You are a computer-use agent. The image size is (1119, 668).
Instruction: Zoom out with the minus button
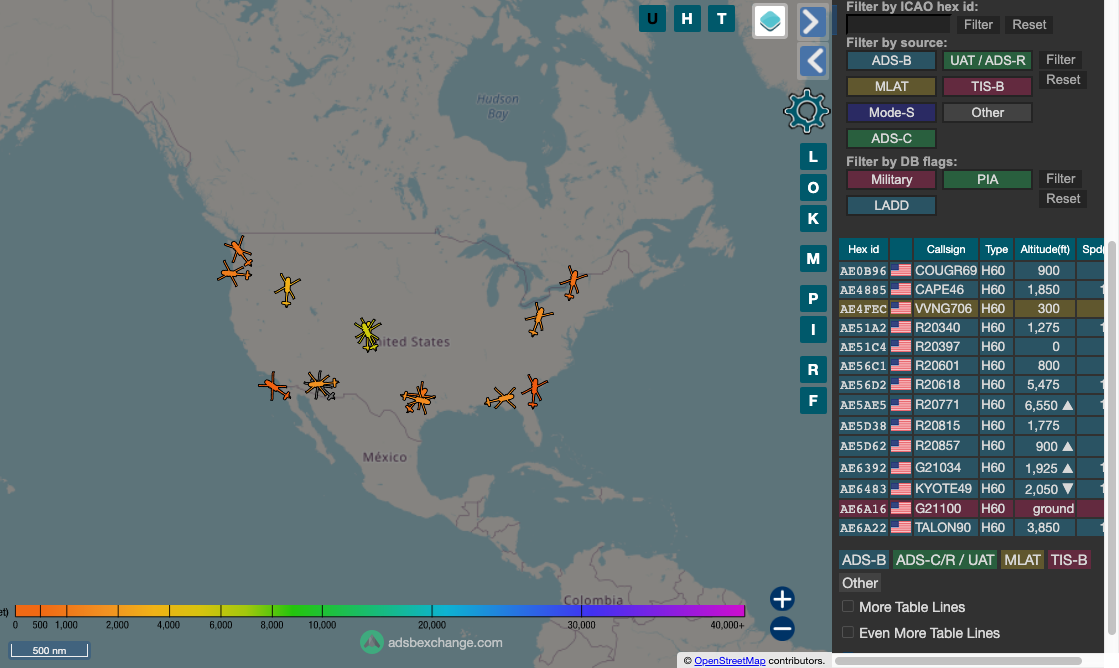(782, 629)
